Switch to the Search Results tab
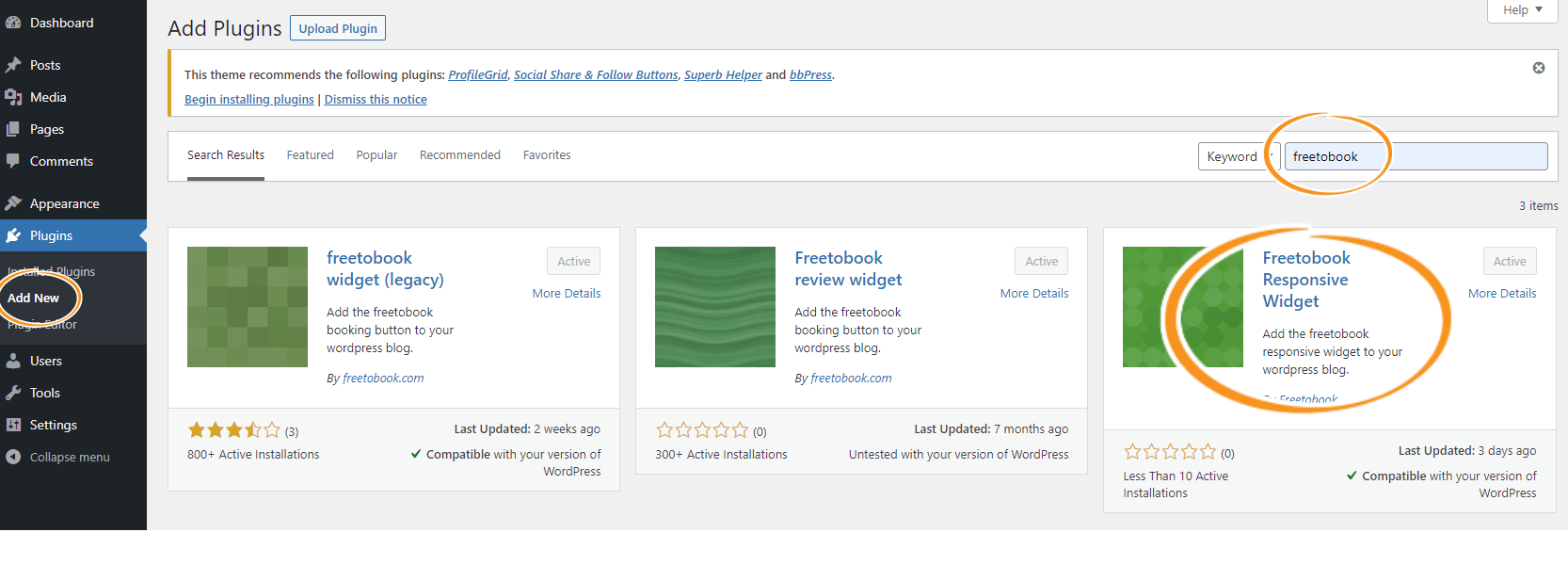Viewport: 1568px width, 565px height. tap(226, 155)
